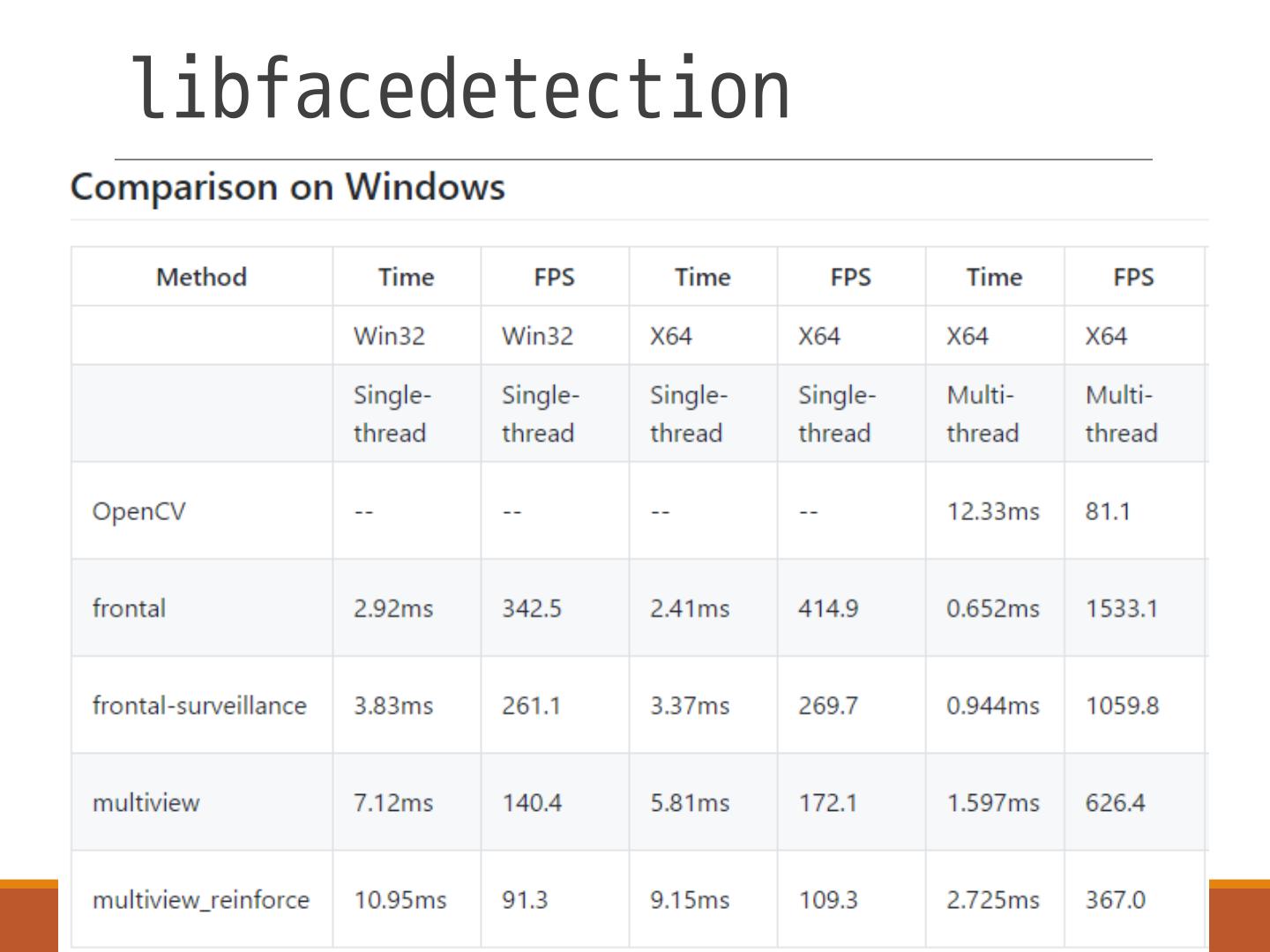Select the 1059.8 FPS value

pyautogui.click(x=1122, y=705)
